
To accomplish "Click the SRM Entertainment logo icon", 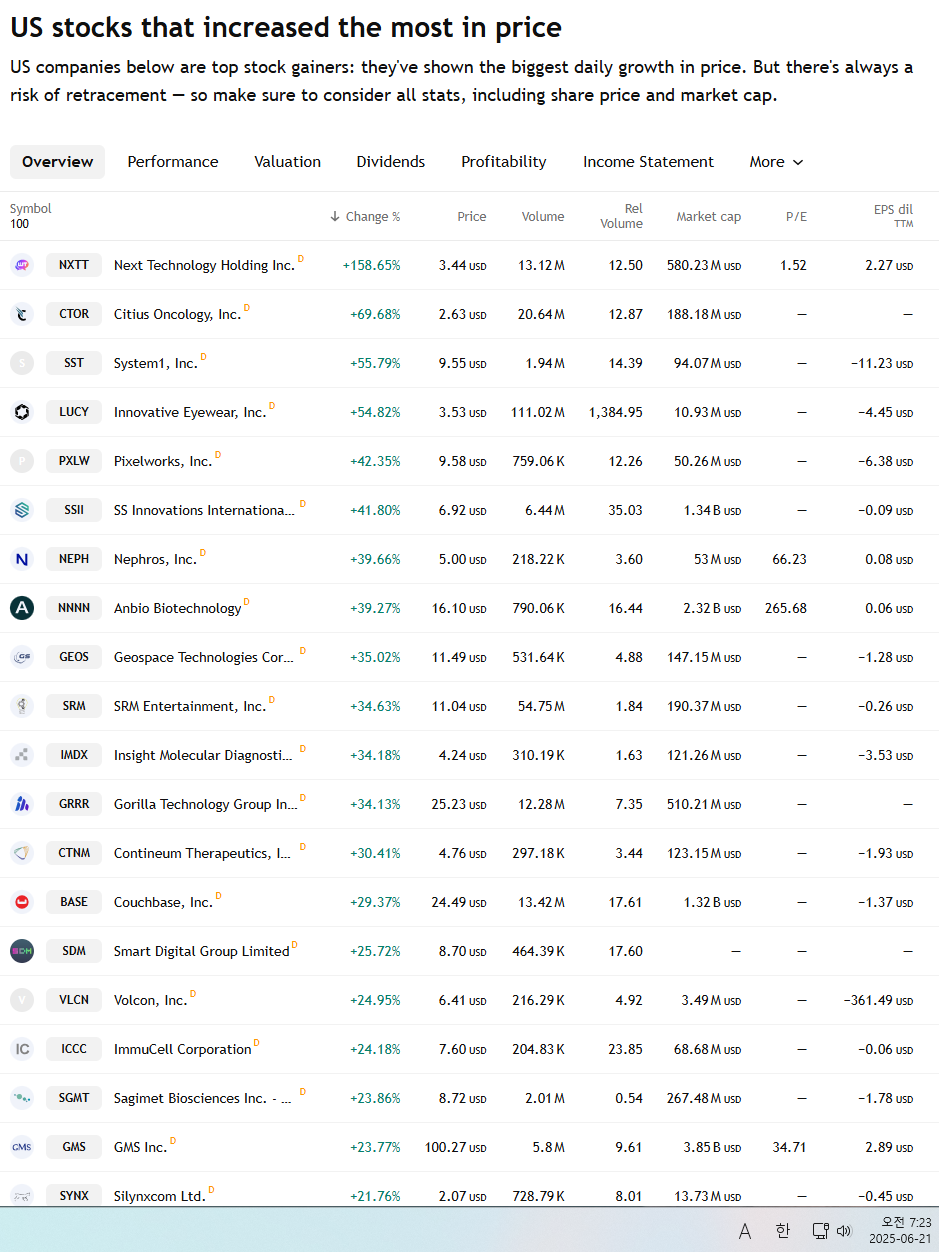I will tap(22, 706).
